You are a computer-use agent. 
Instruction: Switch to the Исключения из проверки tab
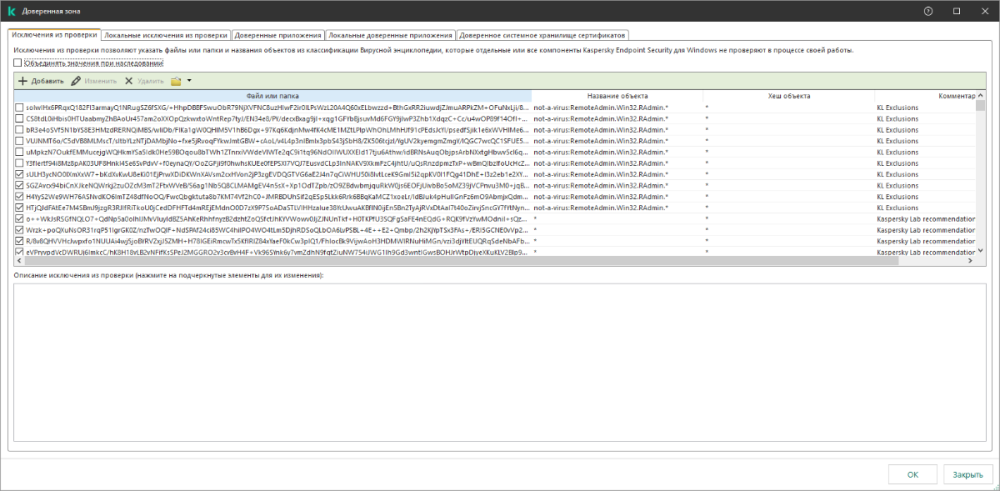tap(54, 34)
